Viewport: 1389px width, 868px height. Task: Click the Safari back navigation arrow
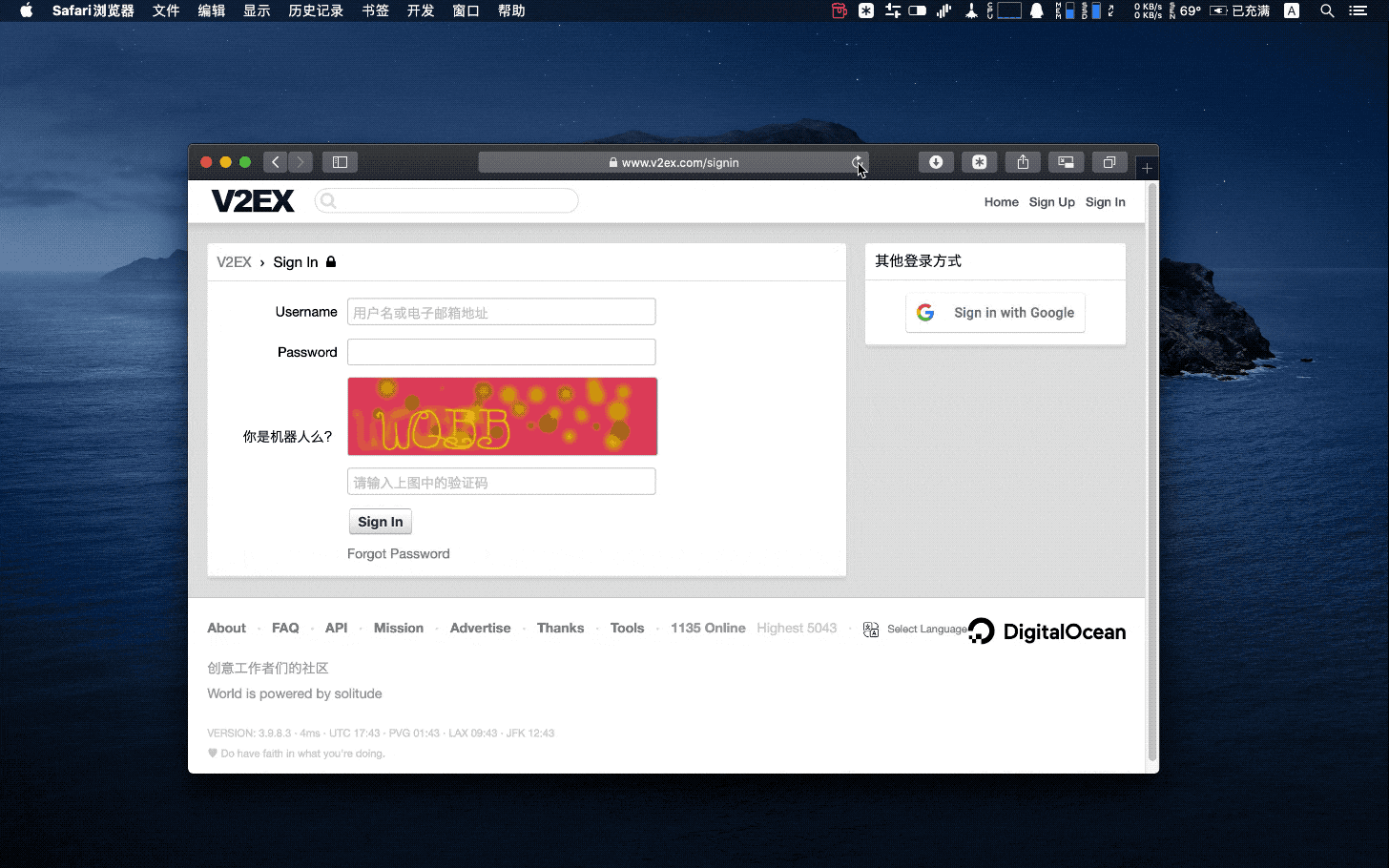pos(276,162)
